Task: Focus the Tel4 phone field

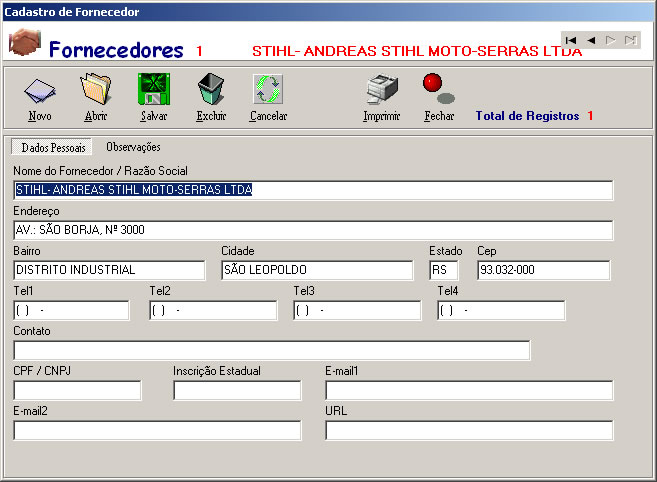Action: click(501, 310)
